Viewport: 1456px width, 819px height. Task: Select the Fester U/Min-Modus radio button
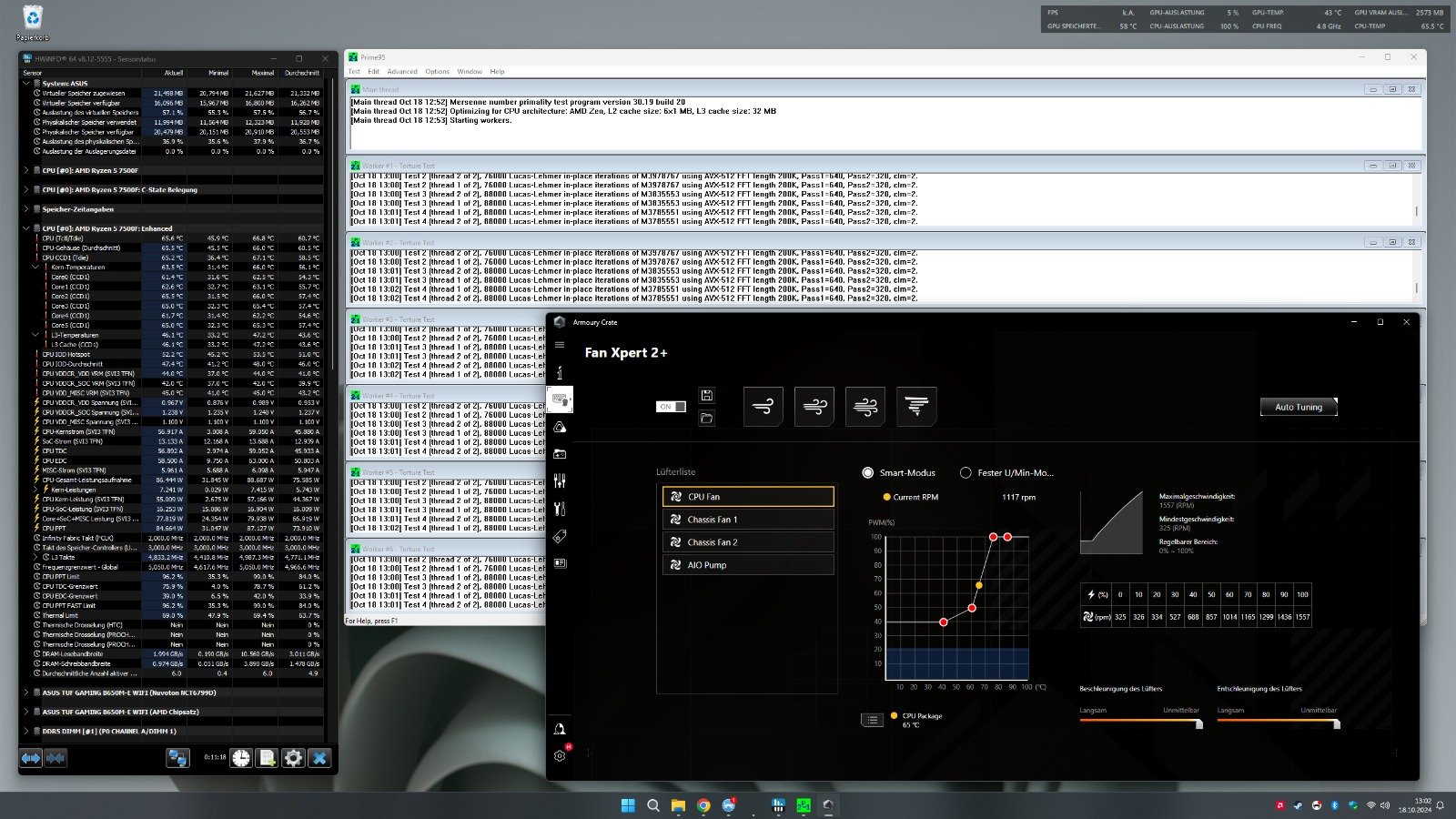click(966, 472)
